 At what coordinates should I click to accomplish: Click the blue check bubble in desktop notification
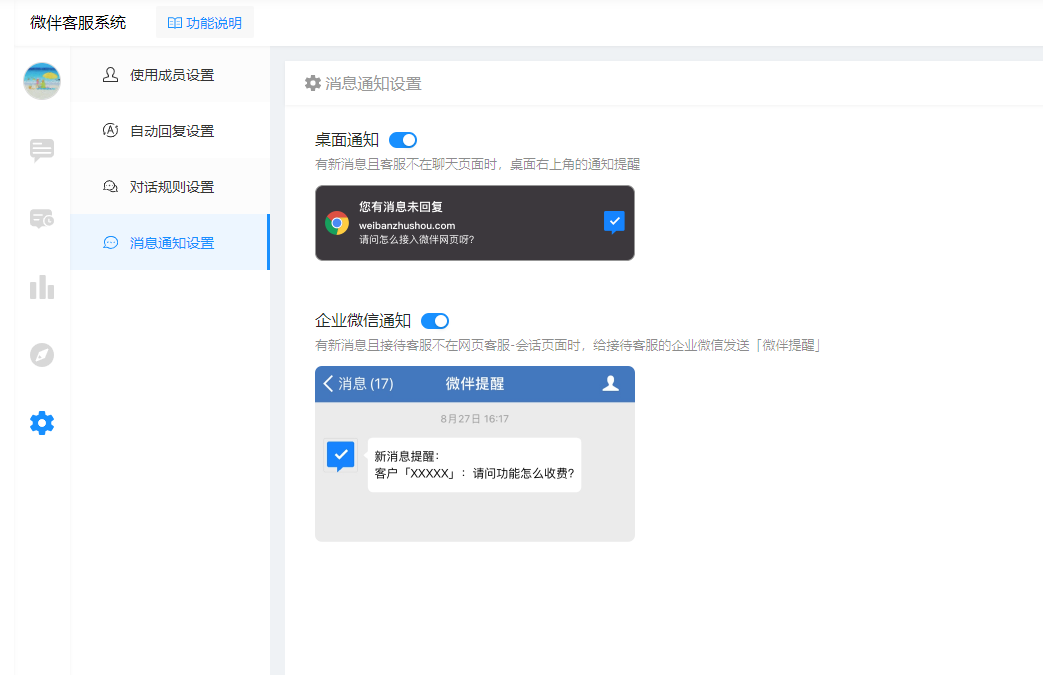coord(614,222)
